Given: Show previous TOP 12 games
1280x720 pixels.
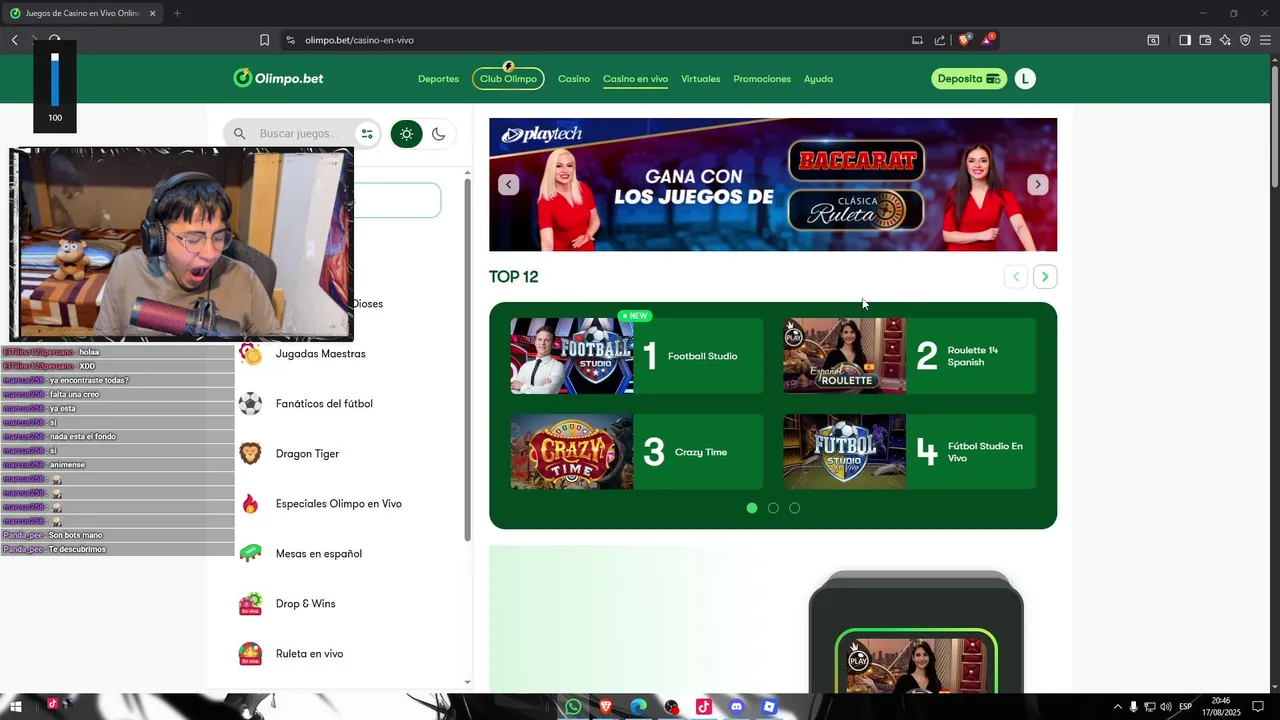Looking at the screenshot, I should point(1016,277).
